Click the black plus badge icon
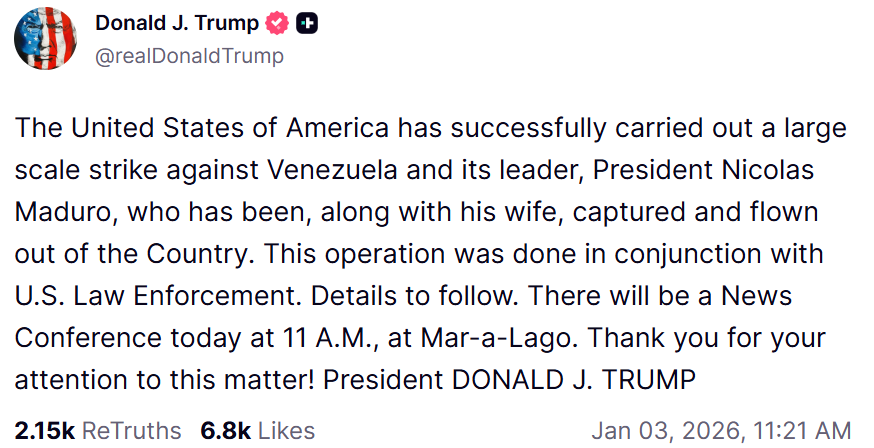Screen dimensions: 874x448 tap(307, 24)
